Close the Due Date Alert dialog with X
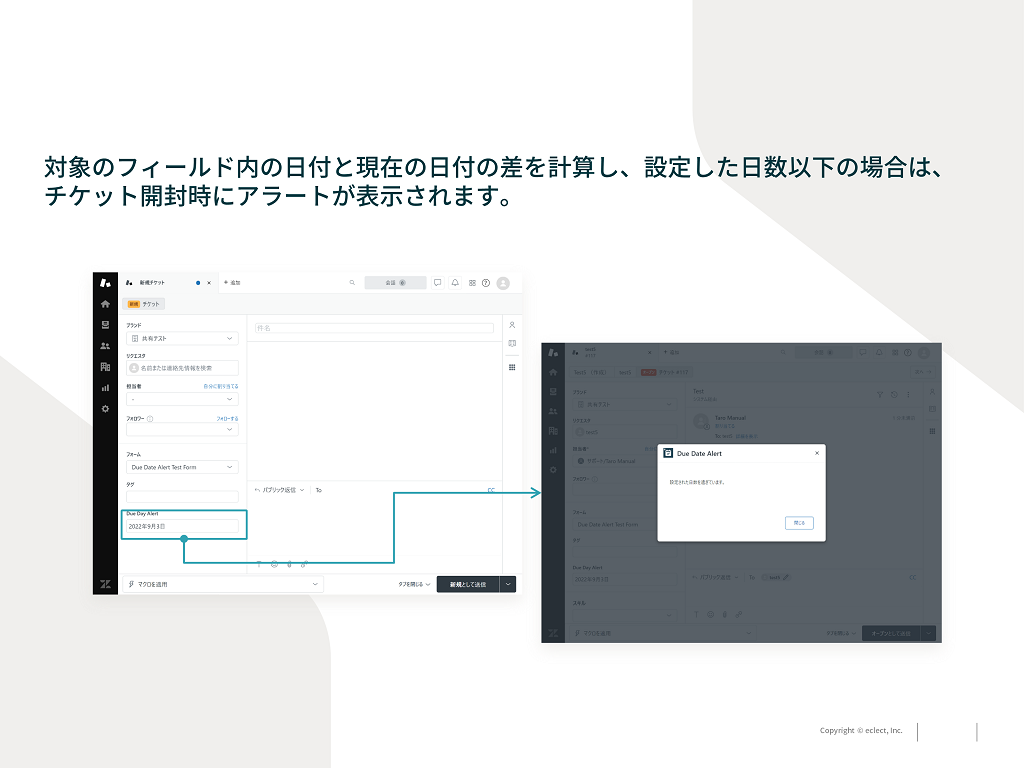 tap(816, 453)
